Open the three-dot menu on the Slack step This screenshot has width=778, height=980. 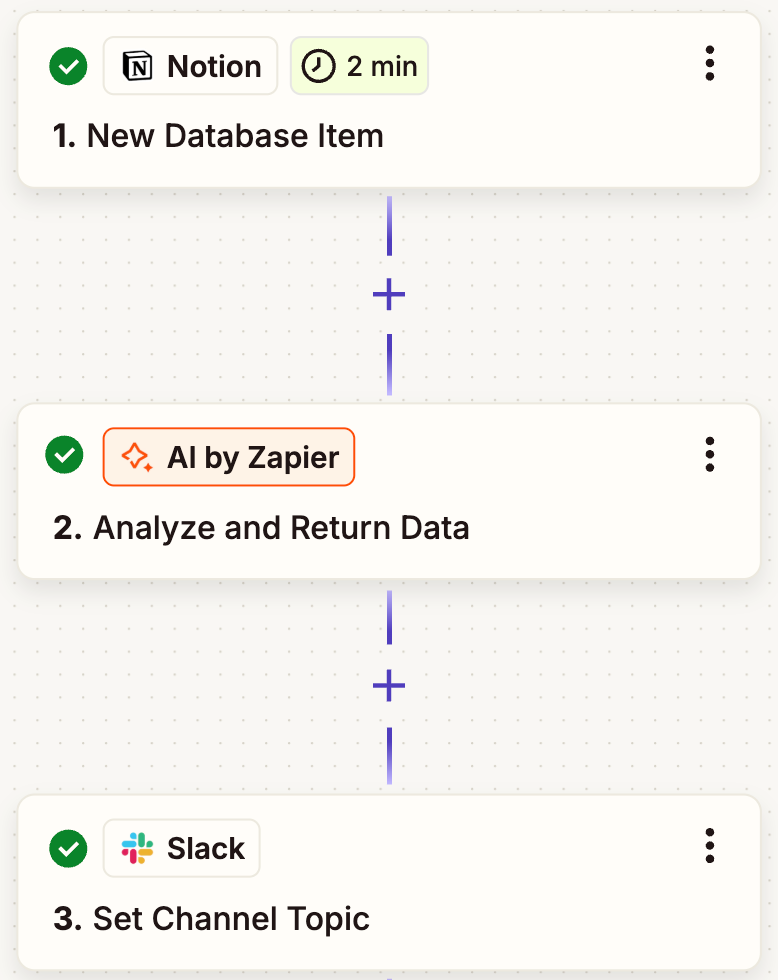710,846
